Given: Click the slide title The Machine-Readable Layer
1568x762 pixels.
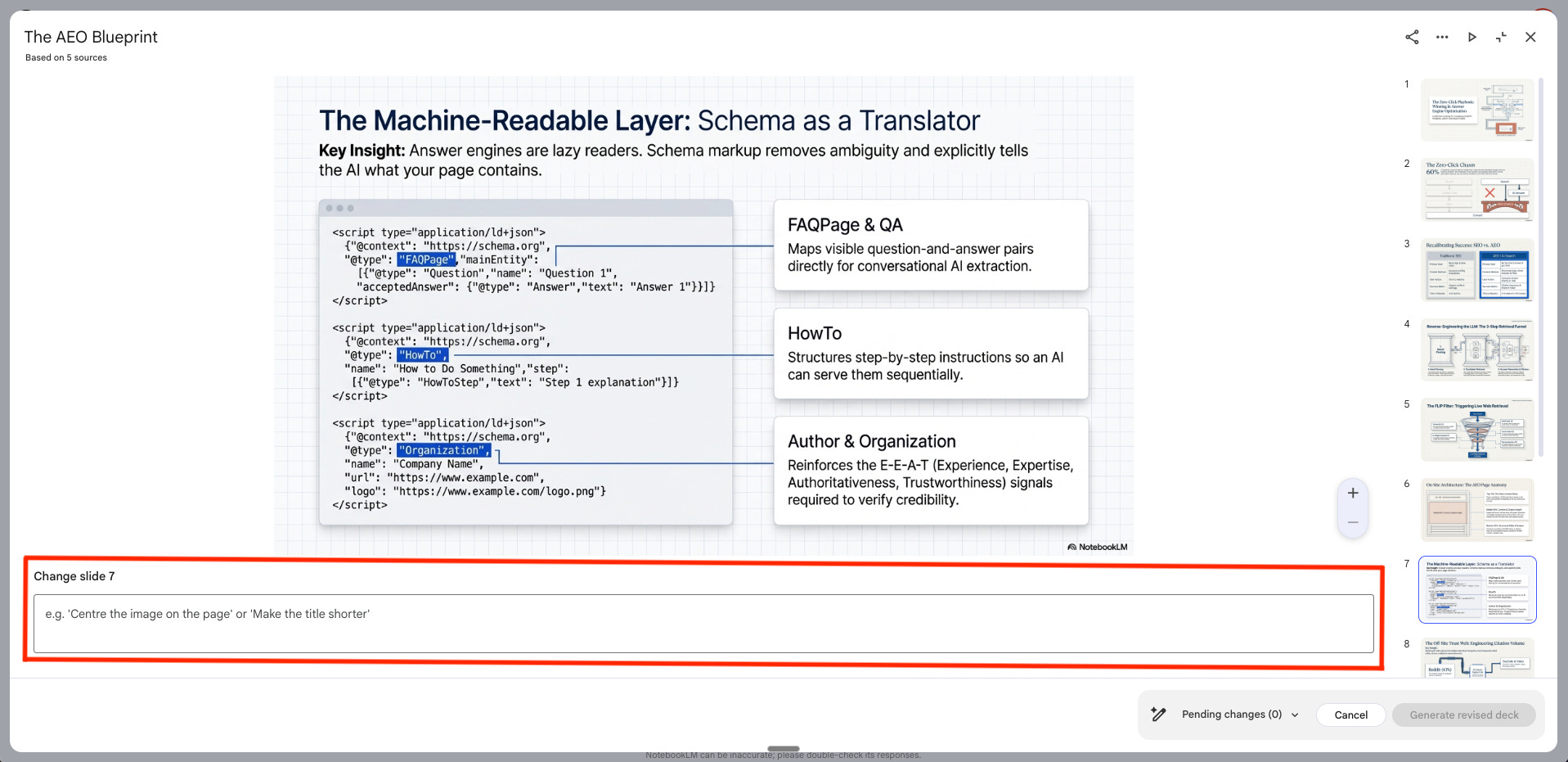Looking at the screenshot, I should [649, 120].
